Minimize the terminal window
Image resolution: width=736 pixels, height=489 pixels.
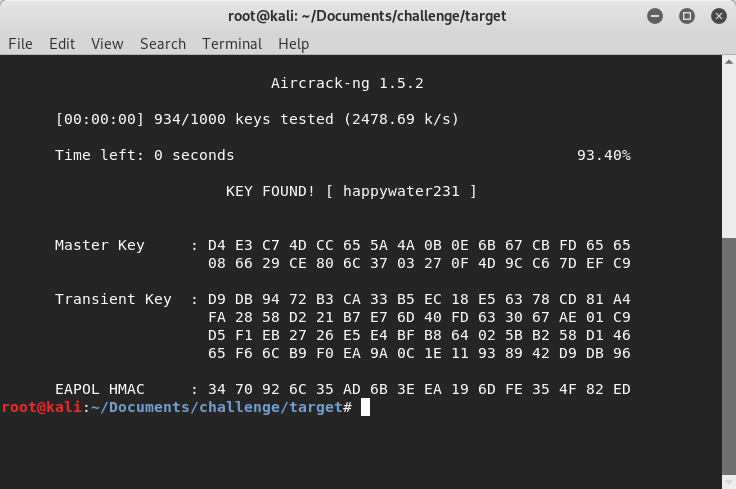(655, 16)
